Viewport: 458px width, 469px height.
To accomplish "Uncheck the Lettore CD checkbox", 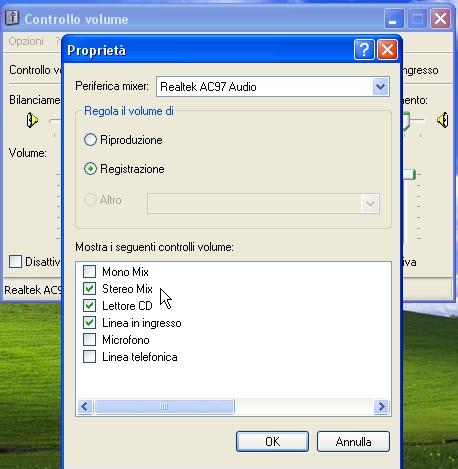I will pos(89,305).
